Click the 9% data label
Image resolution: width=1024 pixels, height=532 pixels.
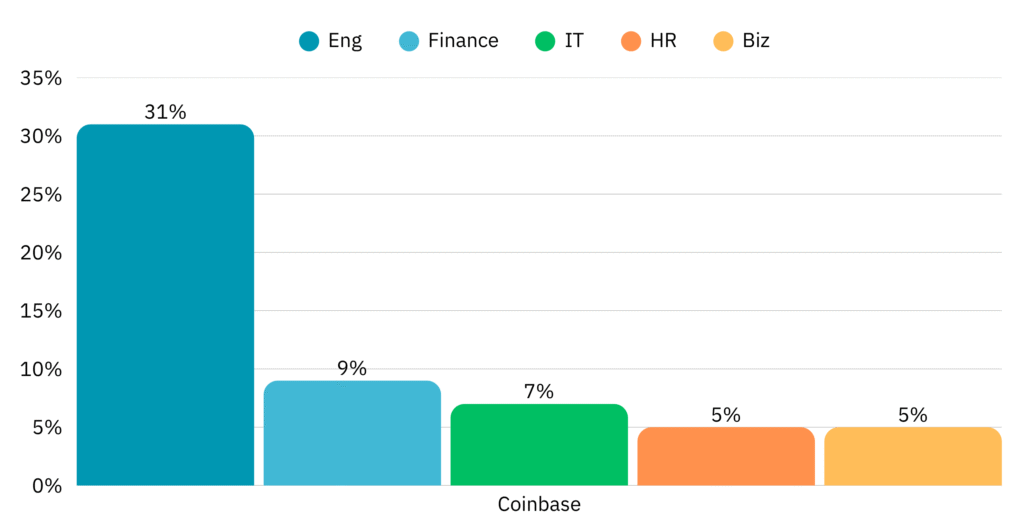[x=352, y=368]
